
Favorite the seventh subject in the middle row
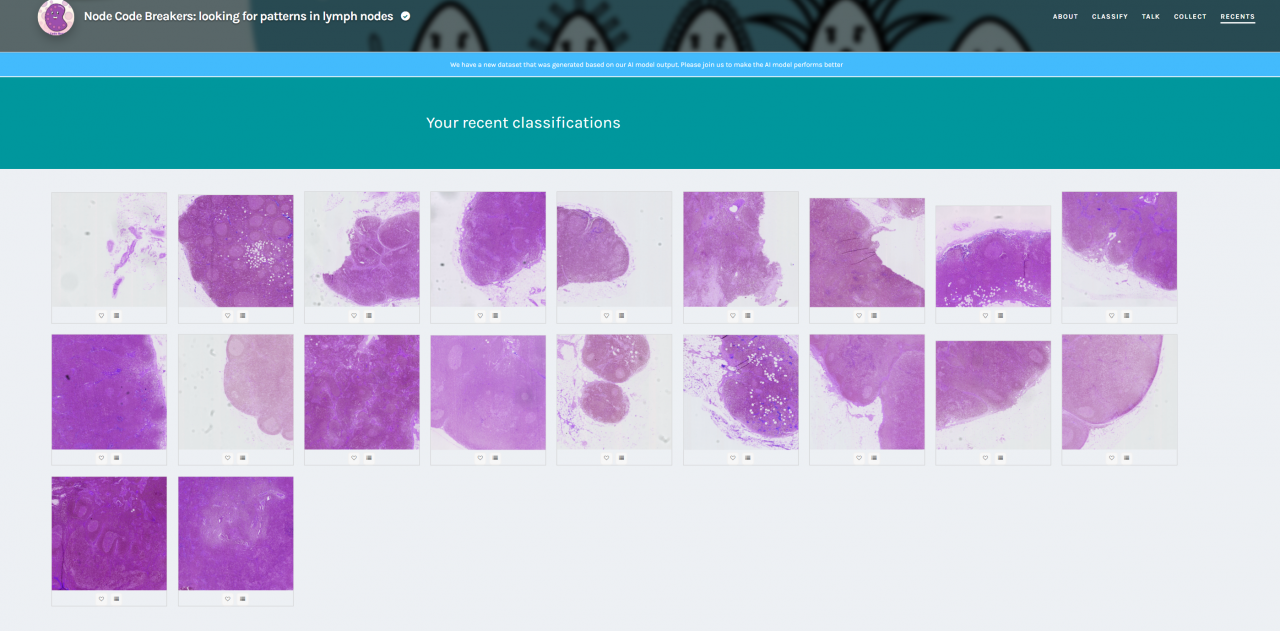coord(859,457)
